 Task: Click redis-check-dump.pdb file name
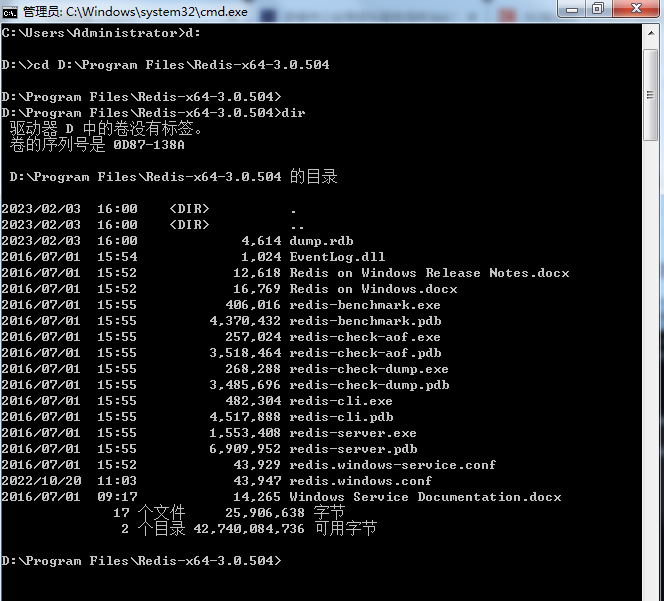[369, 385]
